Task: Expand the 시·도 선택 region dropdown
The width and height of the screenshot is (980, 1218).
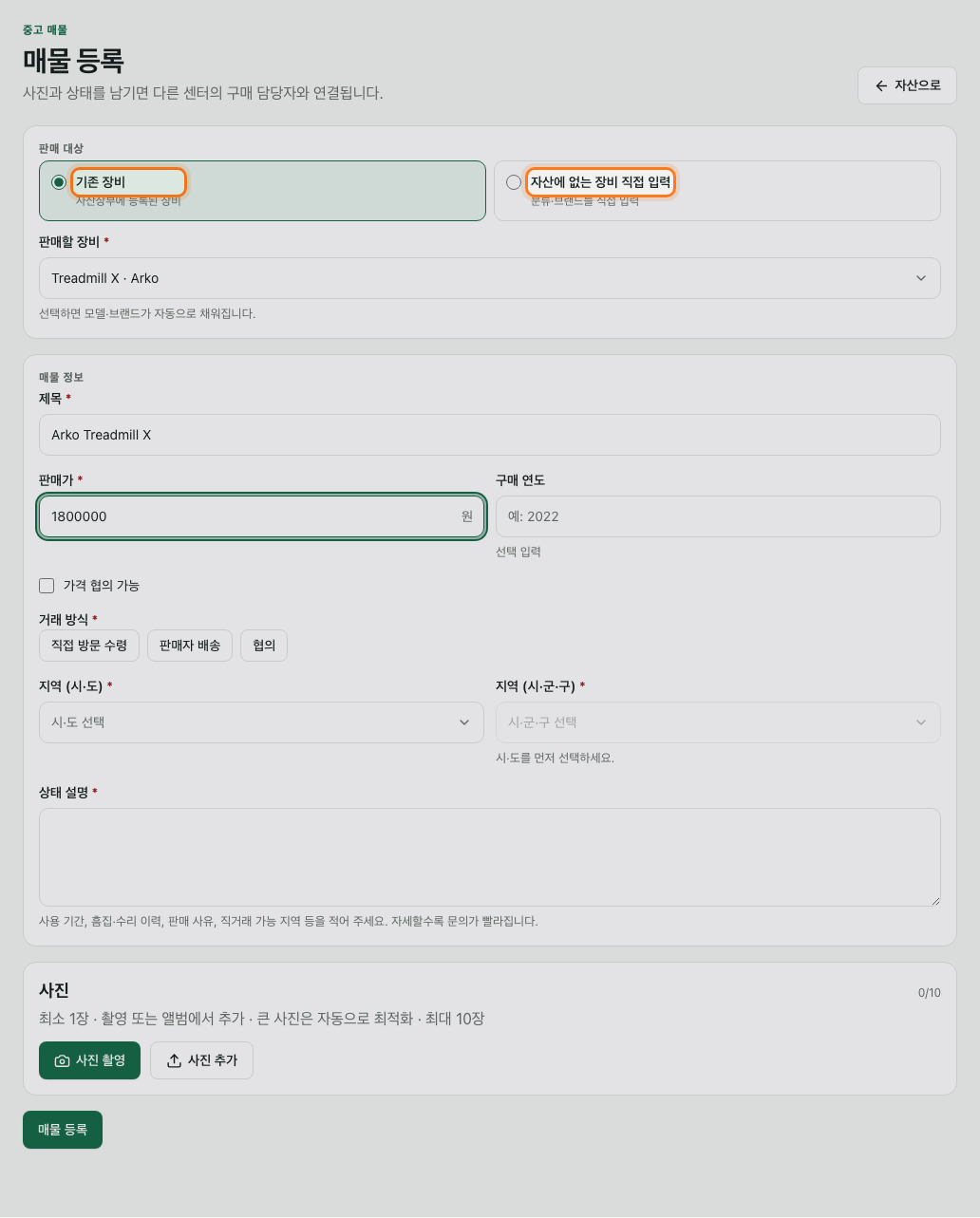Action: pyautogui.click(x=261, y=722)
